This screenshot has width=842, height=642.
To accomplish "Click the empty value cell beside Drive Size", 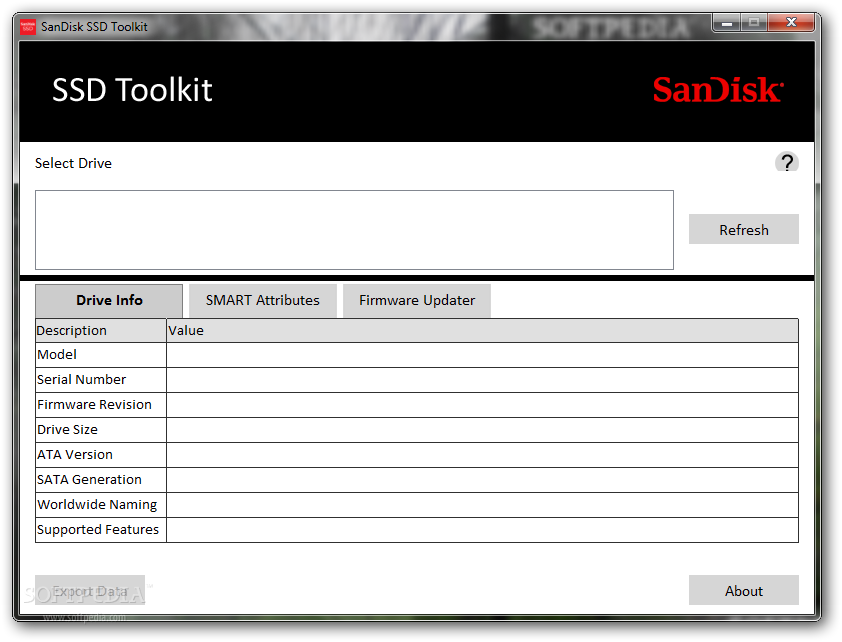I will point(482,430).
